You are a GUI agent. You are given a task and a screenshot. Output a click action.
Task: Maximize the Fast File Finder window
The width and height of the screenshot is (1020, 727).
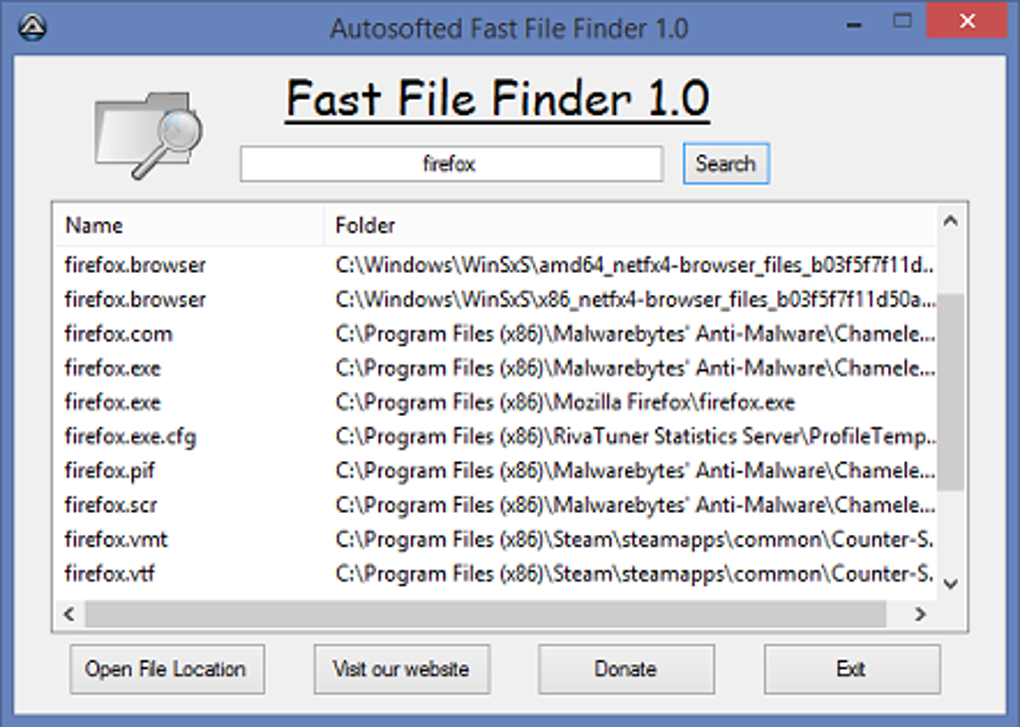904,20
